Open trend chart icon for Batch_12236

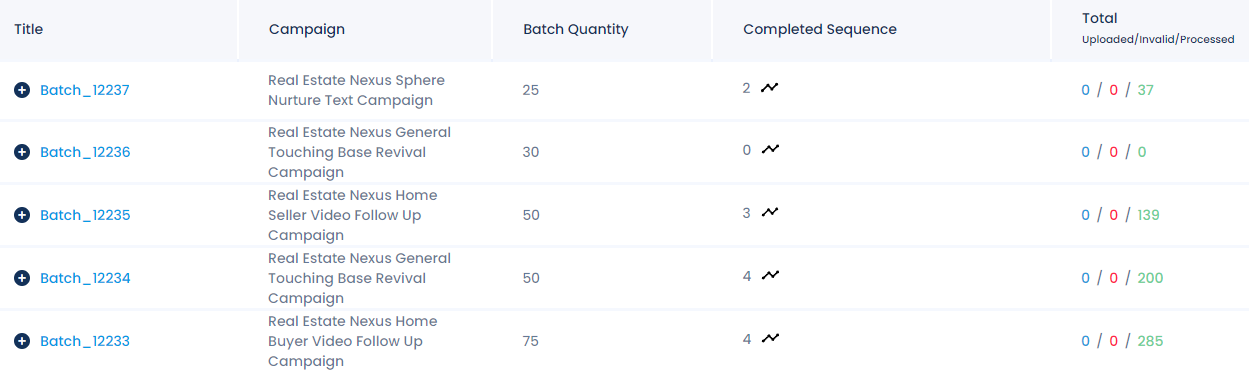[769, 150]
